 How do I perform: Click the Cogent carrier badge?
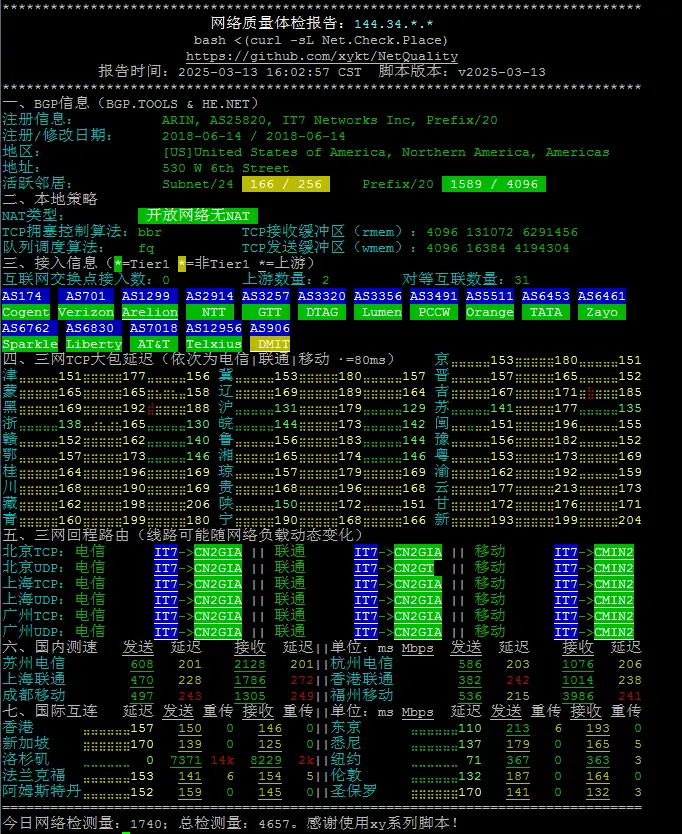coord(26,312)
